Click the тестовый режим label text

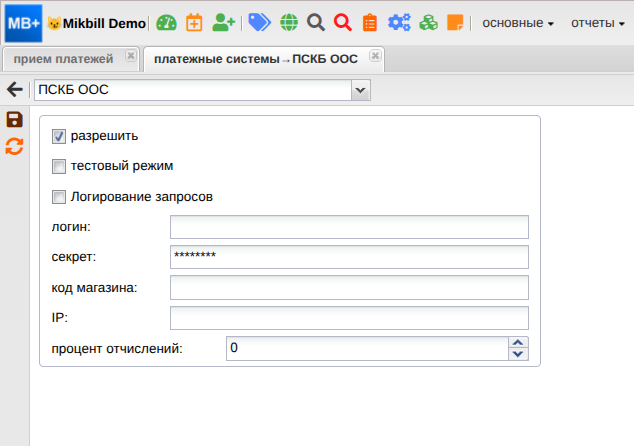click(122, 166)
